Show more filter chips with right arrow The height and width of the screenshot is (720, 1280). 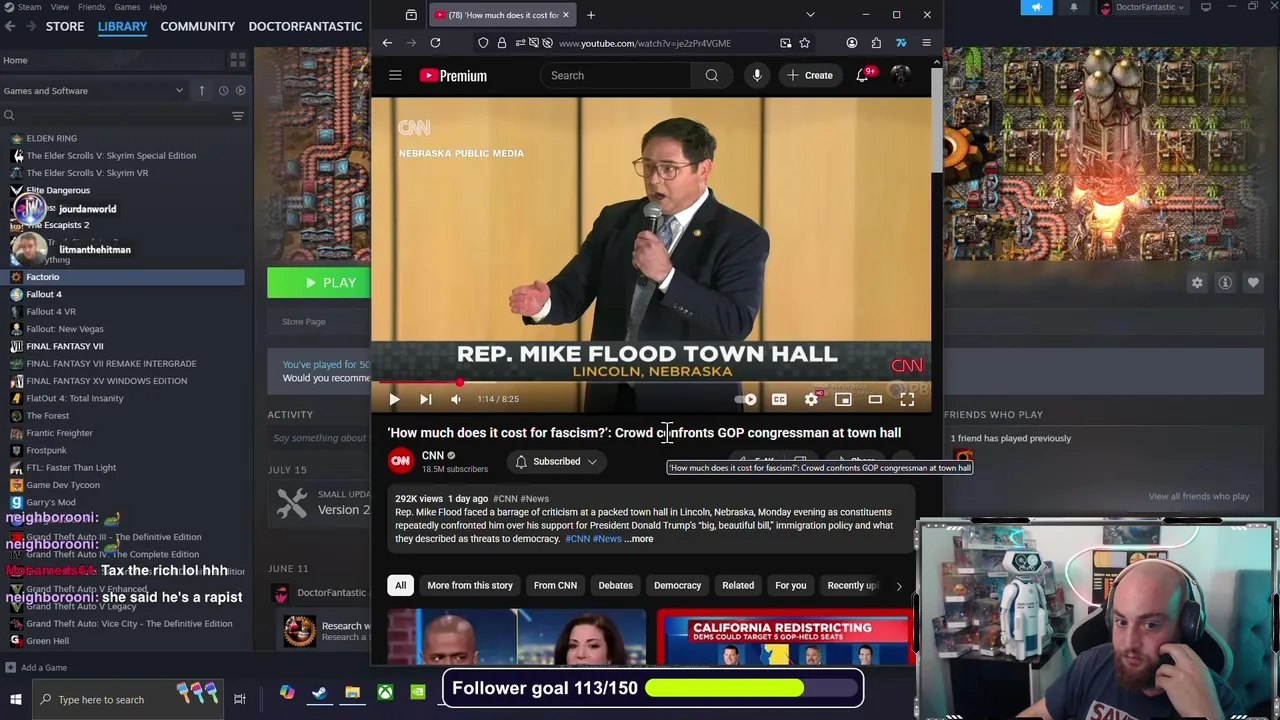pos(898,586)
